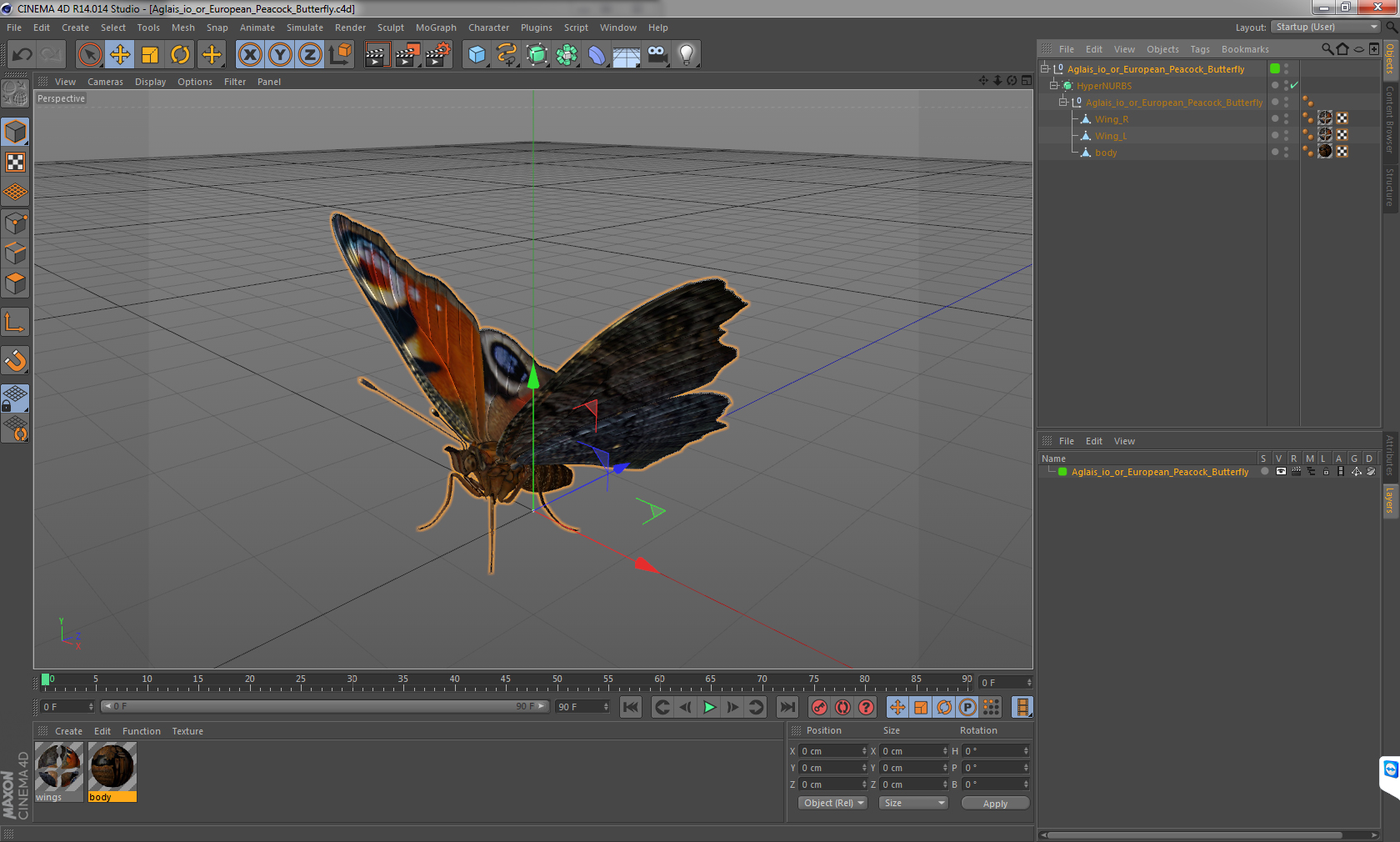The image size is (1400, 842).
Task: Select Polygons mode in left sidebar
Action: coord(16,283)
